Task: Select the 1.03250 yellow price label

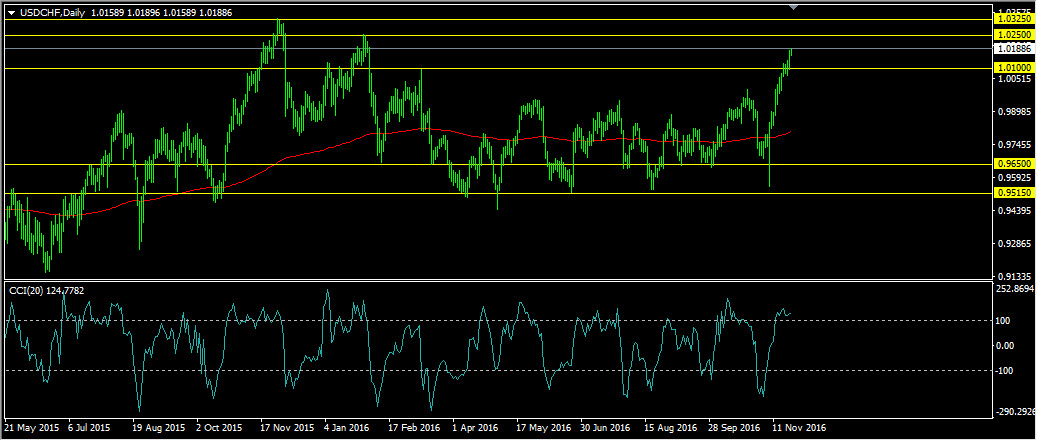Action: tap(1015, 19)
